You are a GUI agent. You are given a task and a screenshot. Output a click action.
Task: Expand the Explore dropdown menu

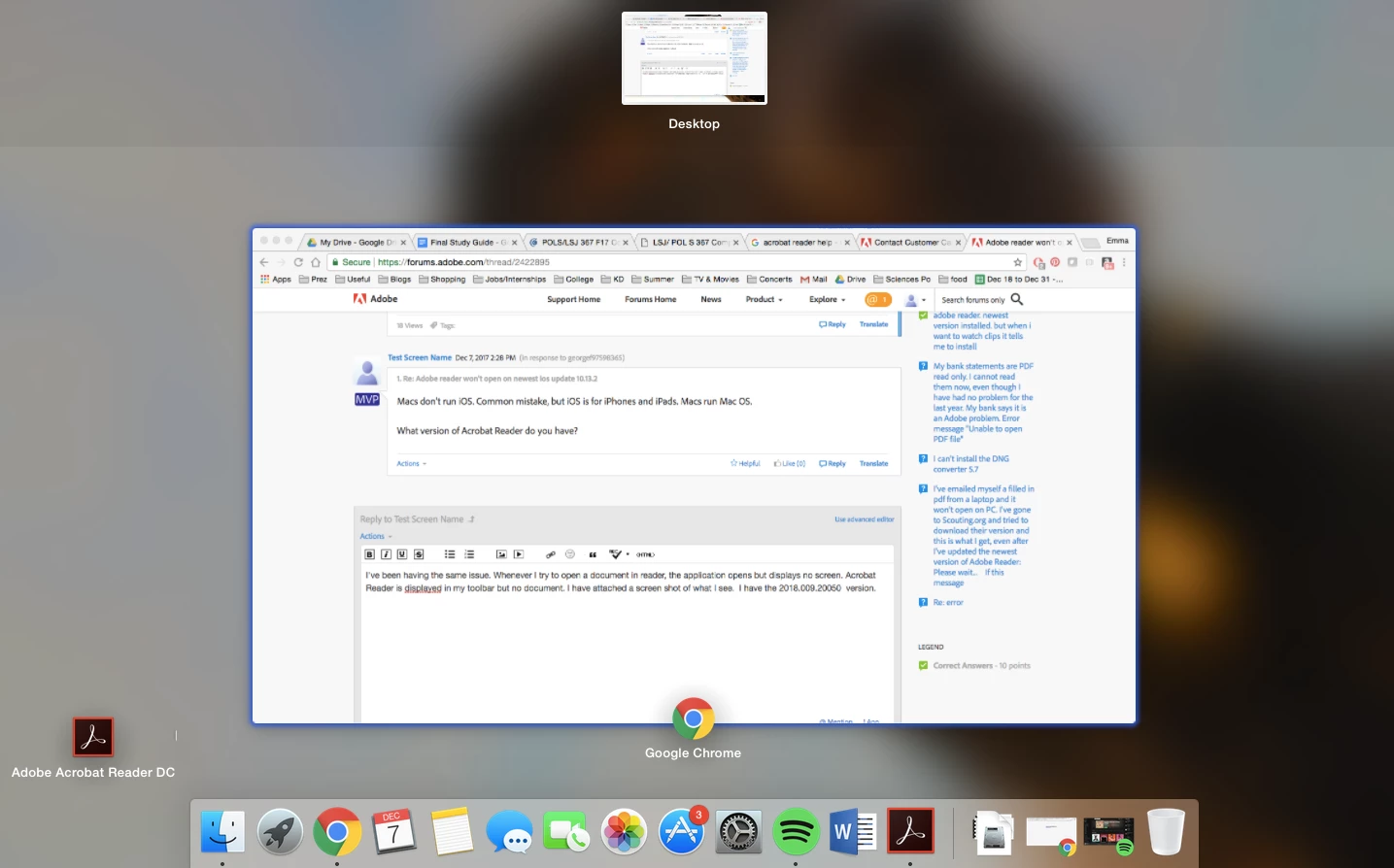827,299
